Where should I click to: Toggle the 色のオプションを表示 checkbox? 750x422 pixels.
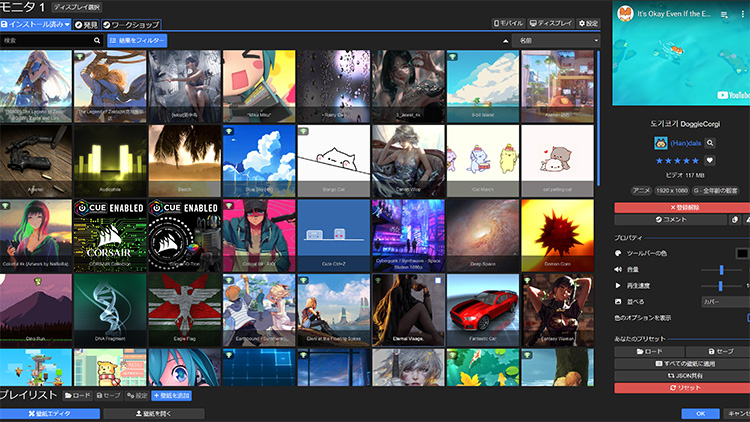(748, 318)
